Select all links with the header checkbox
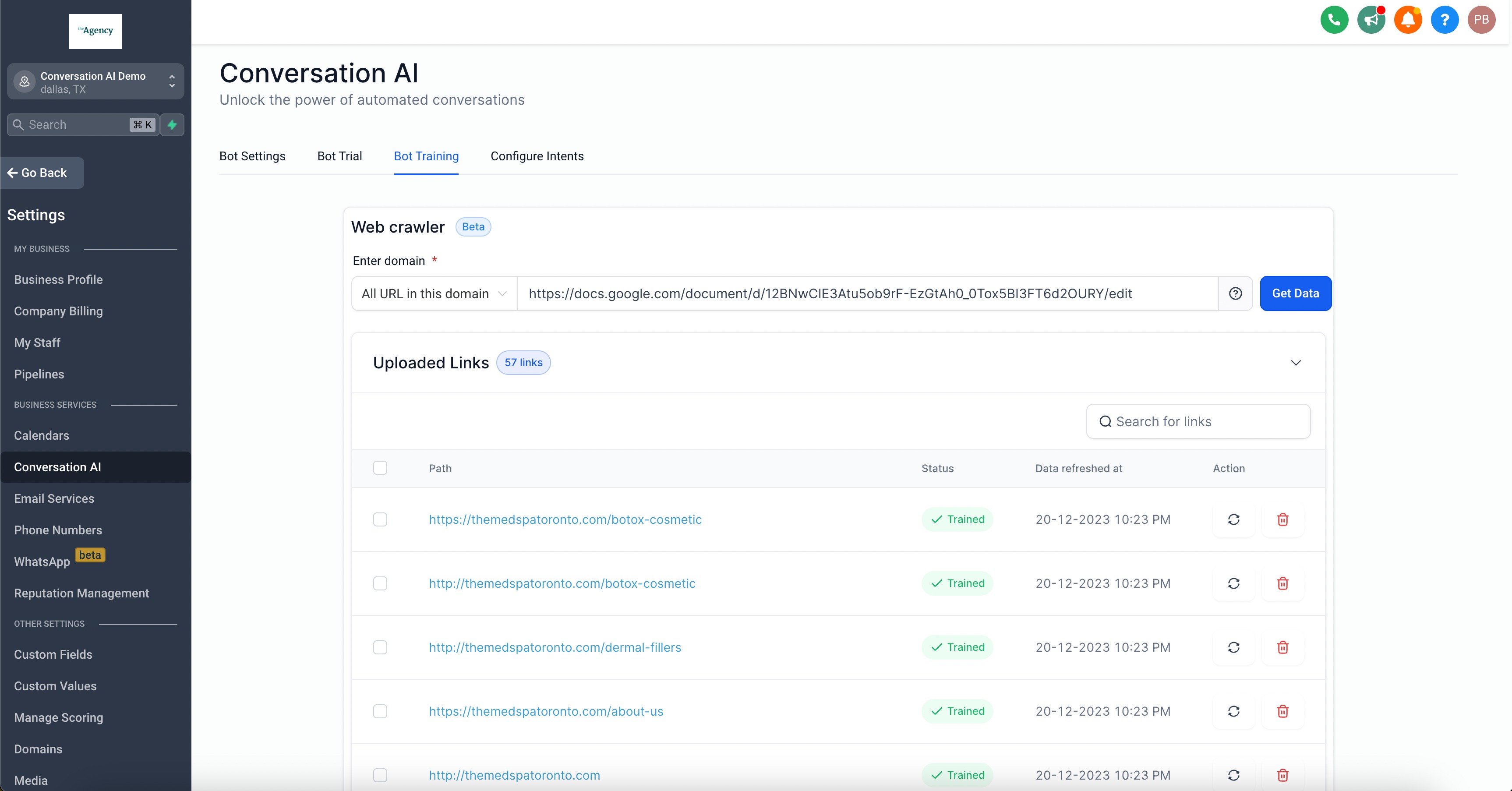The height and width of the screenshot is (791, 1512). click(380, 468)
